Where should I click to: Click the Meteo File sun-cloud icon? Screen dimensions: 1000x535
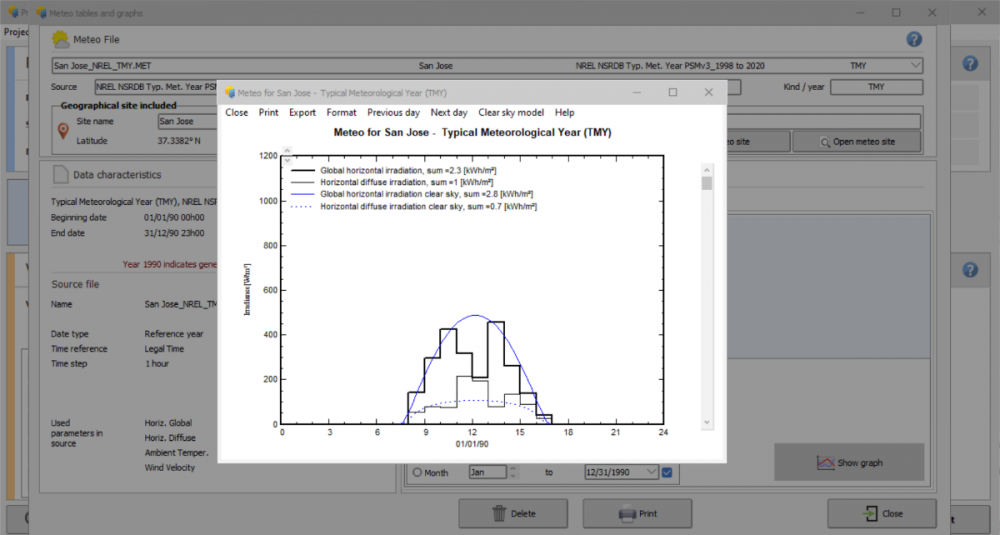[61, 39]
